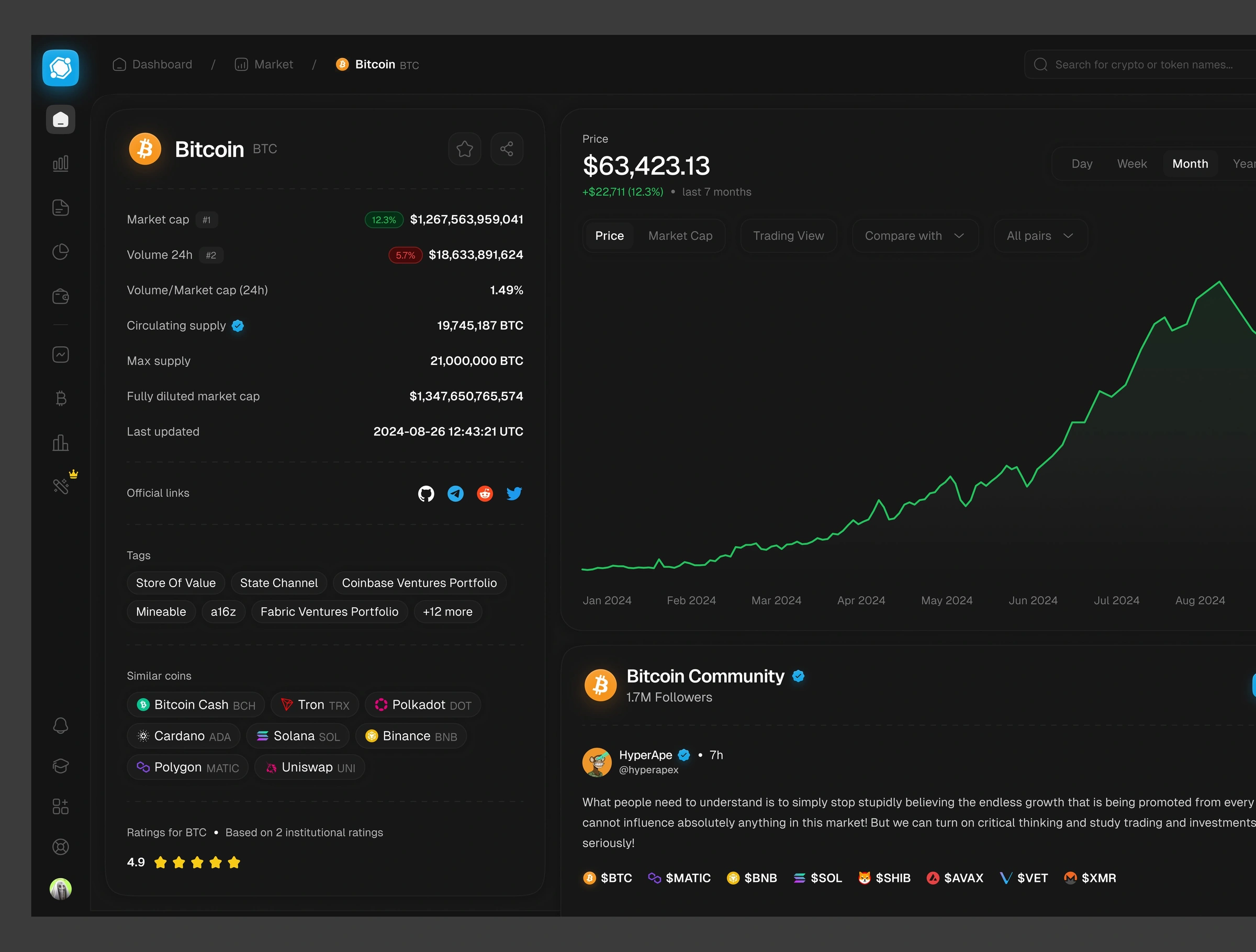Viewport: 1256px width, 952px height.
Task: Click the verified badge beside Circulating supply
Action: click(238, 326)
